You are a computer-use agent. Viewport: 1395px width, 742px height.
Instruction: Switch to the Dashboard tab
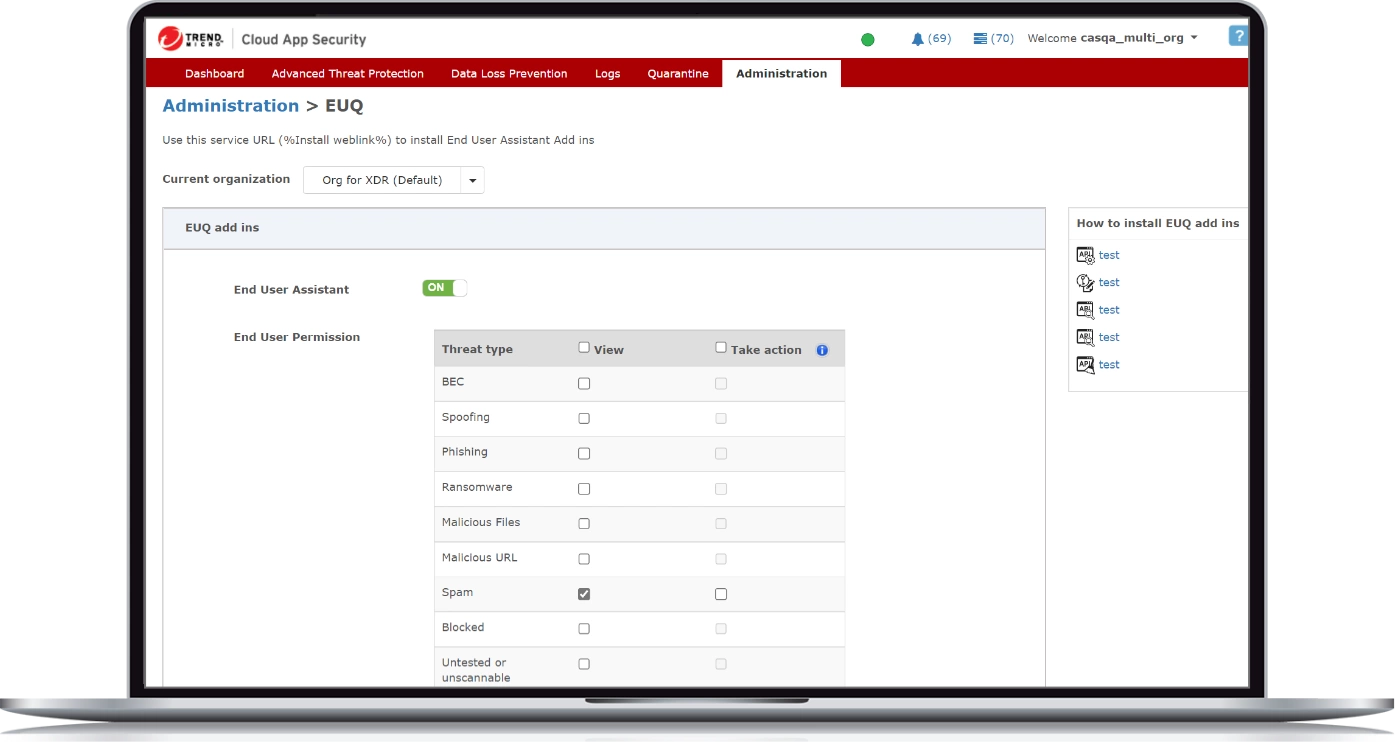[214, 74]
